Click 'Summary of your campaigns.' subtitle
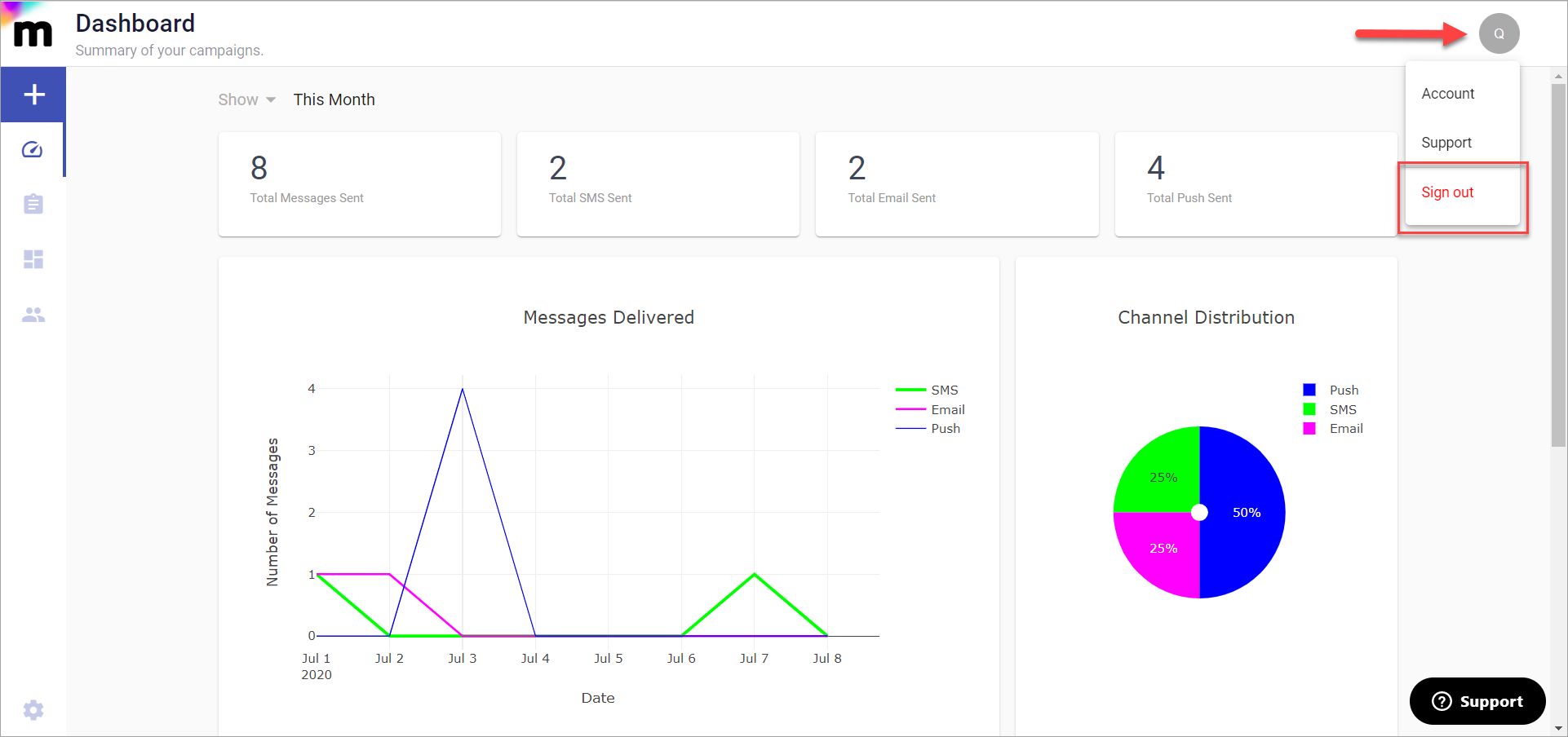The height and width of the screenshot is (737, 1568). click(170, 51)
